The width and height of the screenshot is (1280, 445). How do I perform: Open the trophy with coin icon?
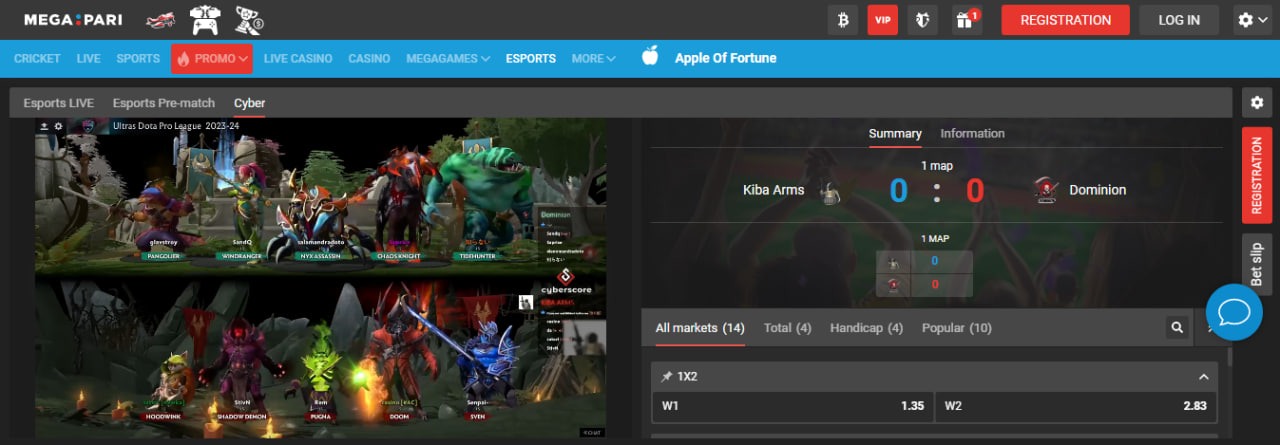(x=247, y=20)
